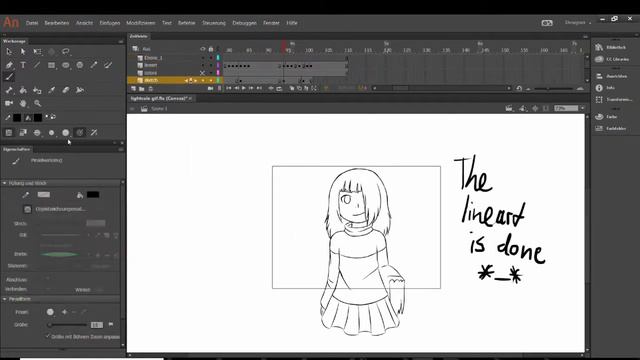Viewport: 640px width, 360px height.
Task: Open the Pinsel shape picker in properties
Action: click(50, 312)
